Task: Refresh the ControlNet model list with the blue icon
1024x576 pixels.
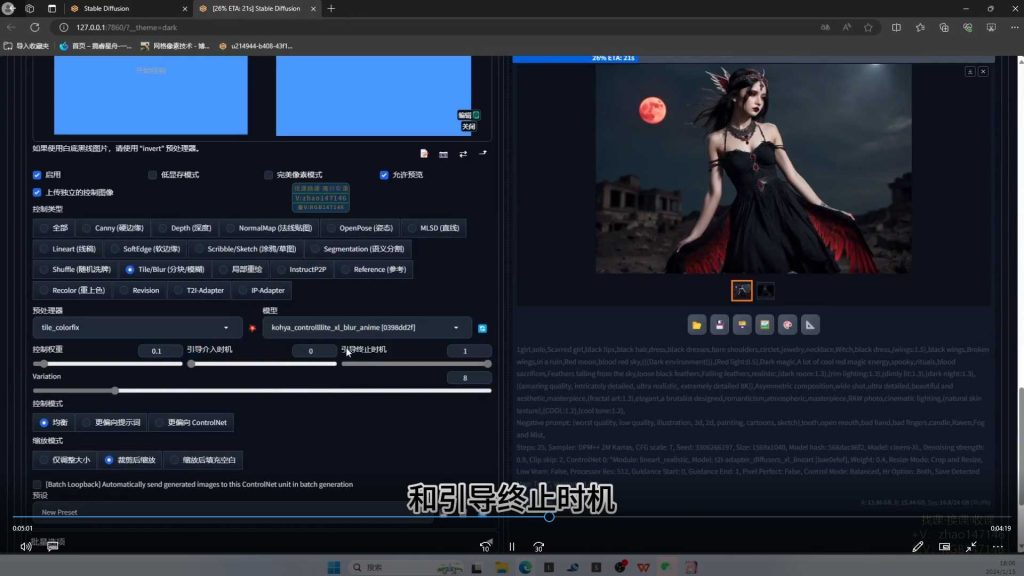Action: coord(483,327)
